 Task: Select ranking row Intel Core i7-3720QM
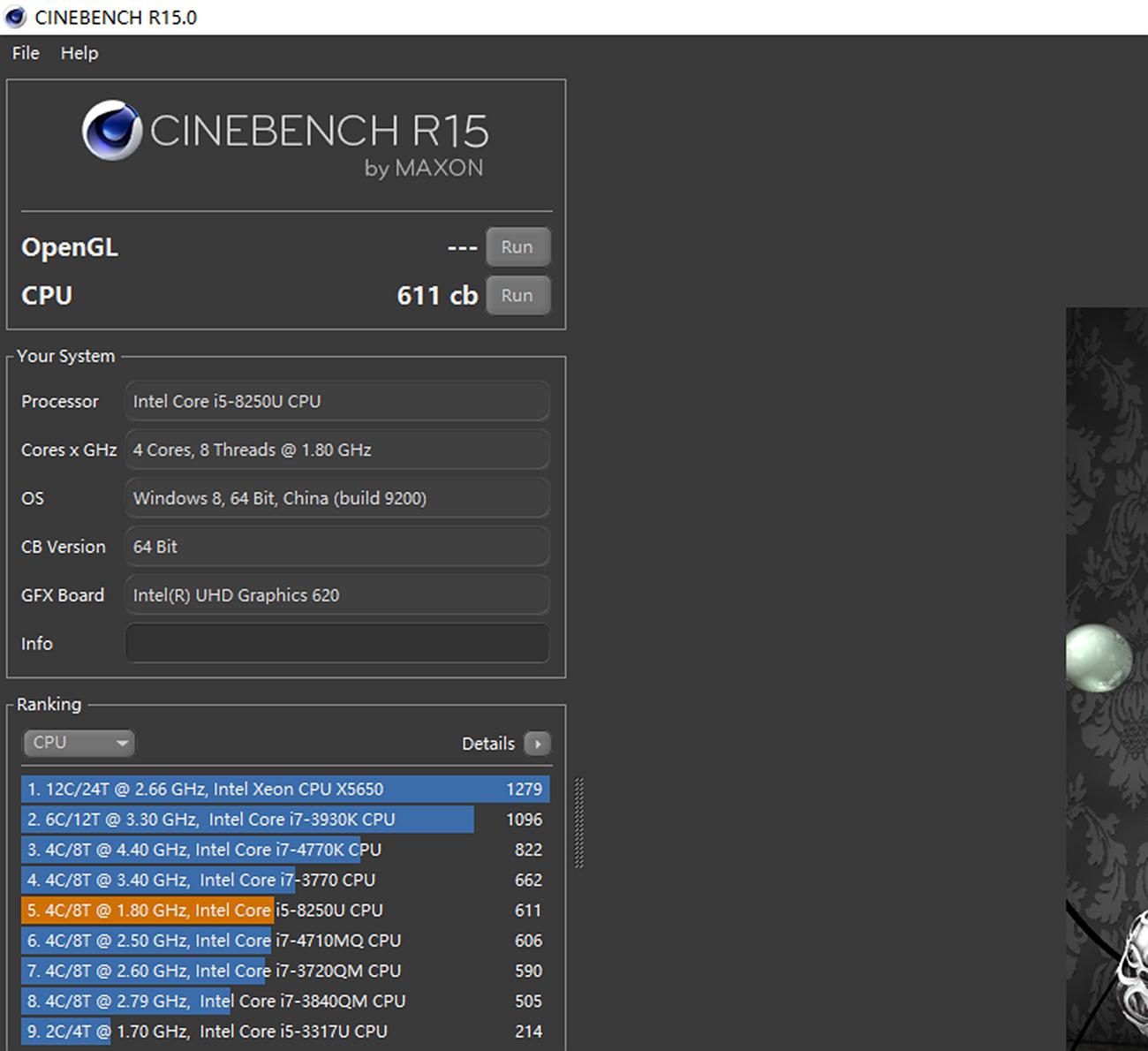pos(285,971)
